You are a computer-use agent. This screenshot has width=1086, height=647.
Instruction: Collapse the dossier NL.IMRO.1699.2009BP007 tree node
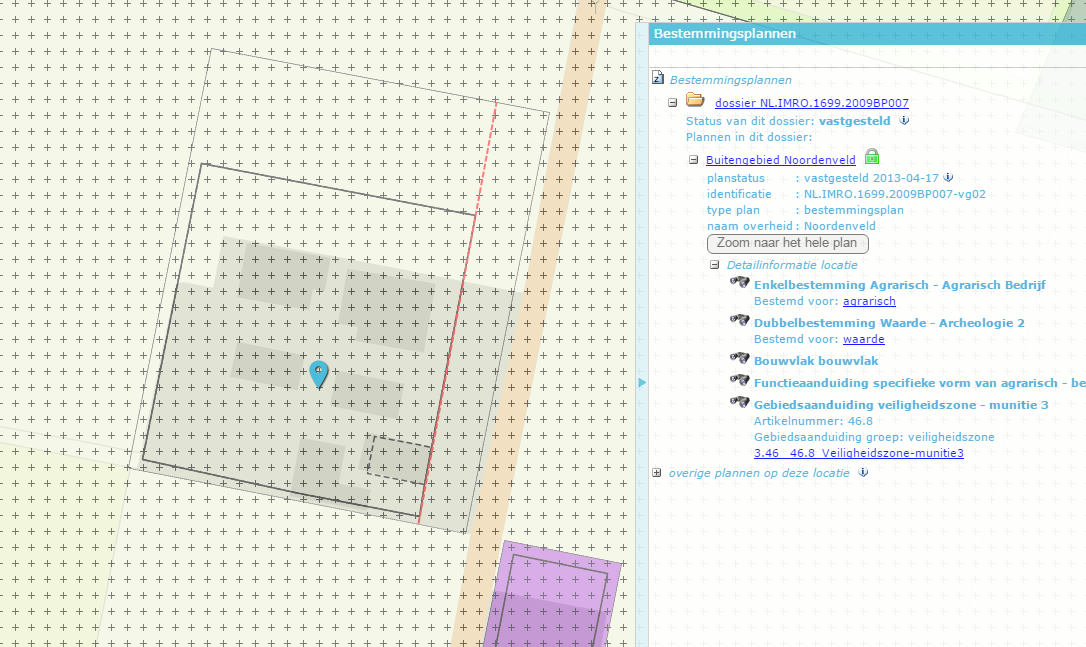point(673,103)
